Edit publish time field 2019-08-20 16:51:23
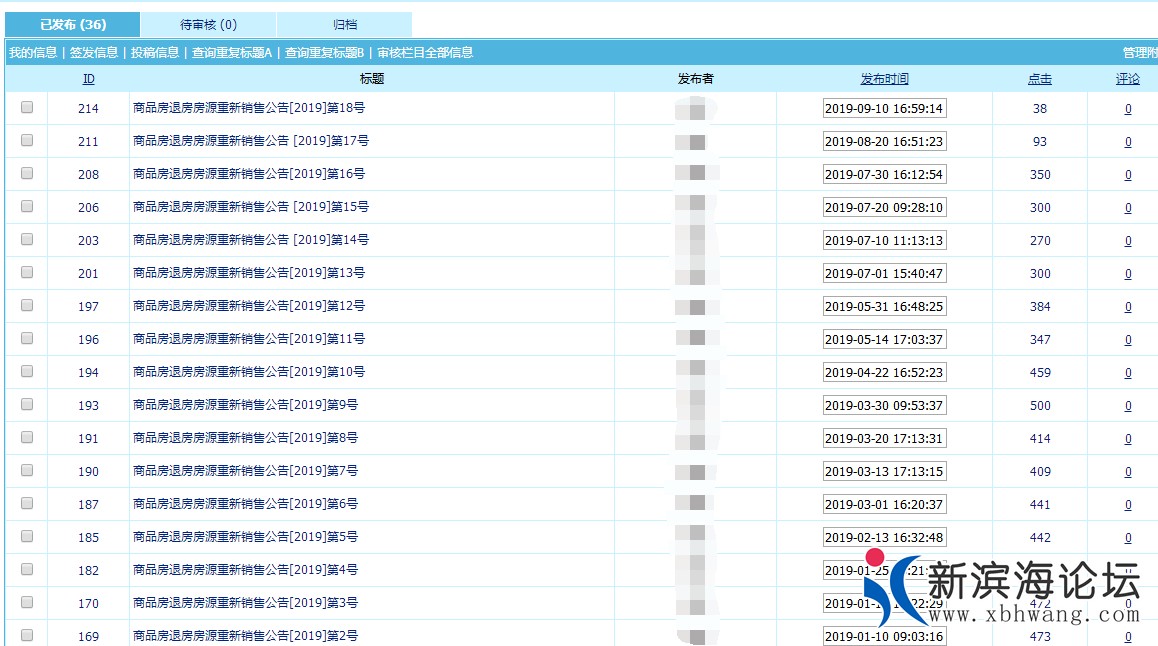Image resolution: width=1158 pixels, height=646 pixels. click(x=884, y=142)
